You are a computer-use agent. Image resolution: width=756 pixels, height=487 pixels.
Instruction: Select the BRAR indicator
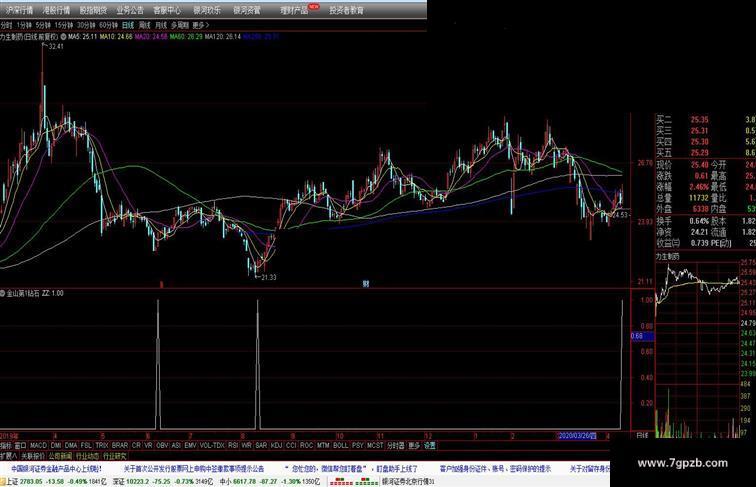pyautogui.click(x=120, y=446)
